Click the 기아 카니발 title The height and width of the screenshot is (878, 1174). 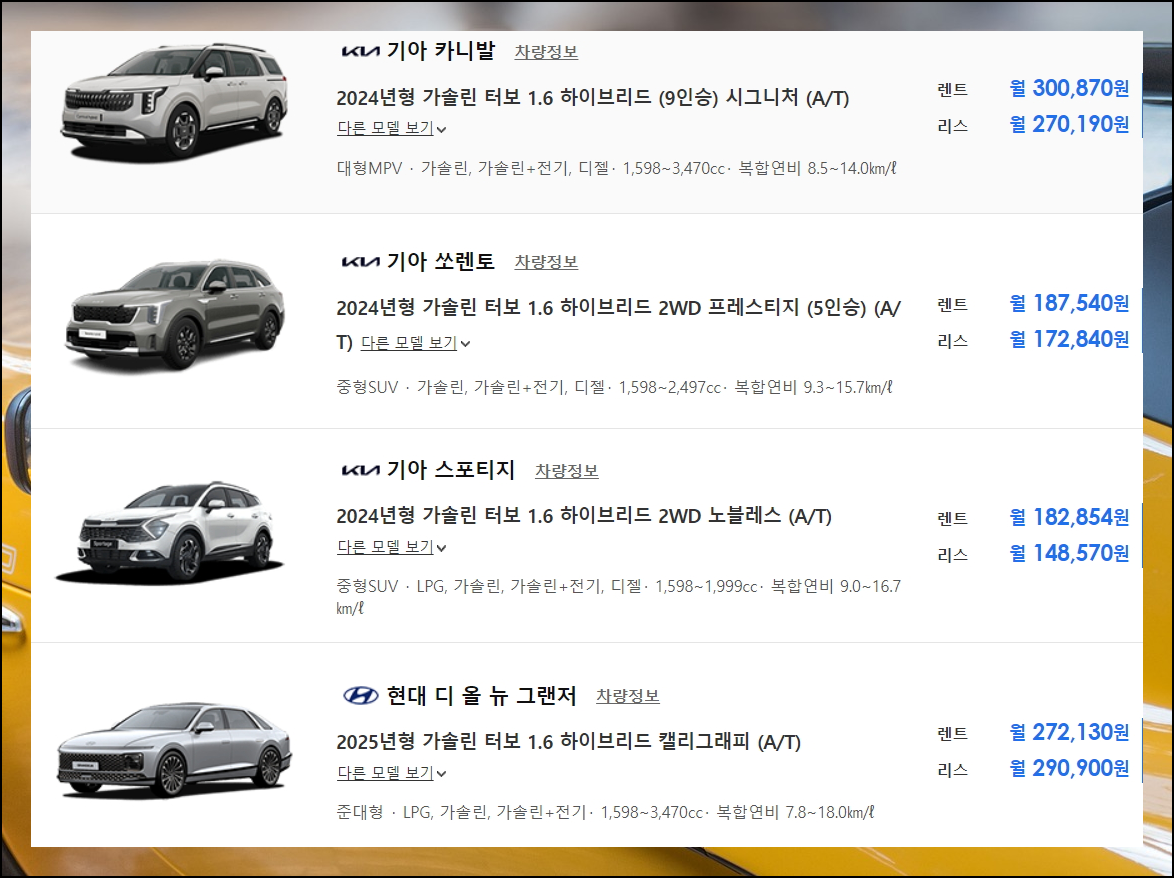440,51
